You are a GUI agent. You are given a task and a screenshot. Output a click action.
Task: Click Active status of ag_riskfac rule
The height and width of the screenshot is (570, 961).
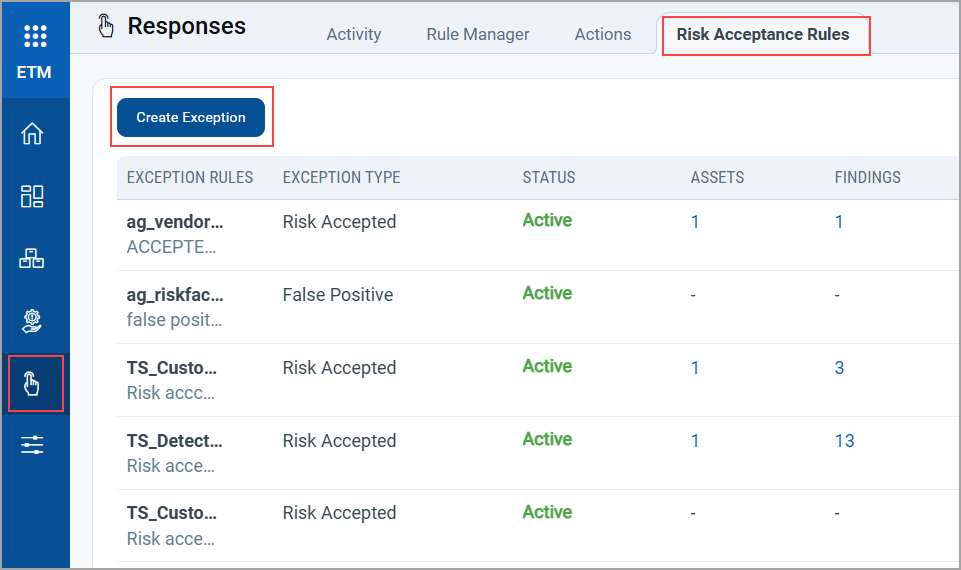[547, 294]
